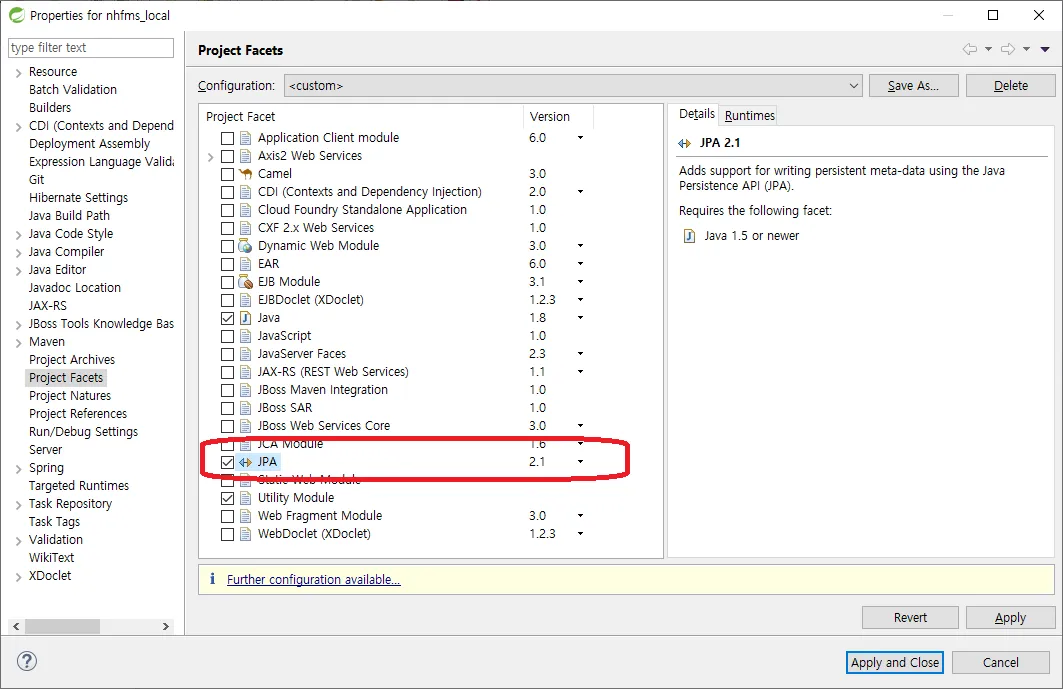Click the Java 1.5 or newer icon
Viewport: 1063px width, 689px height.
689,236
